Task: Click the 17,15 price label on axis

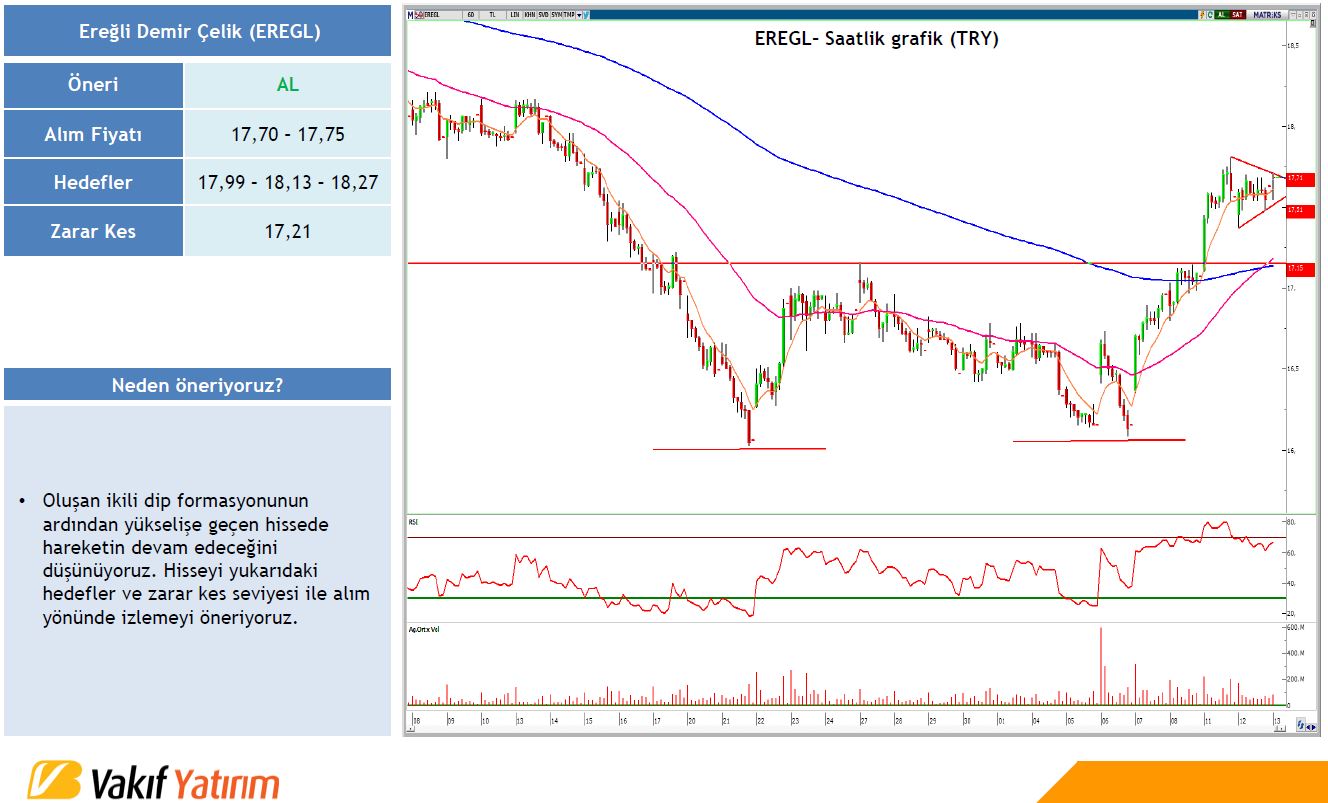Action: click(x=1299, y=269)
